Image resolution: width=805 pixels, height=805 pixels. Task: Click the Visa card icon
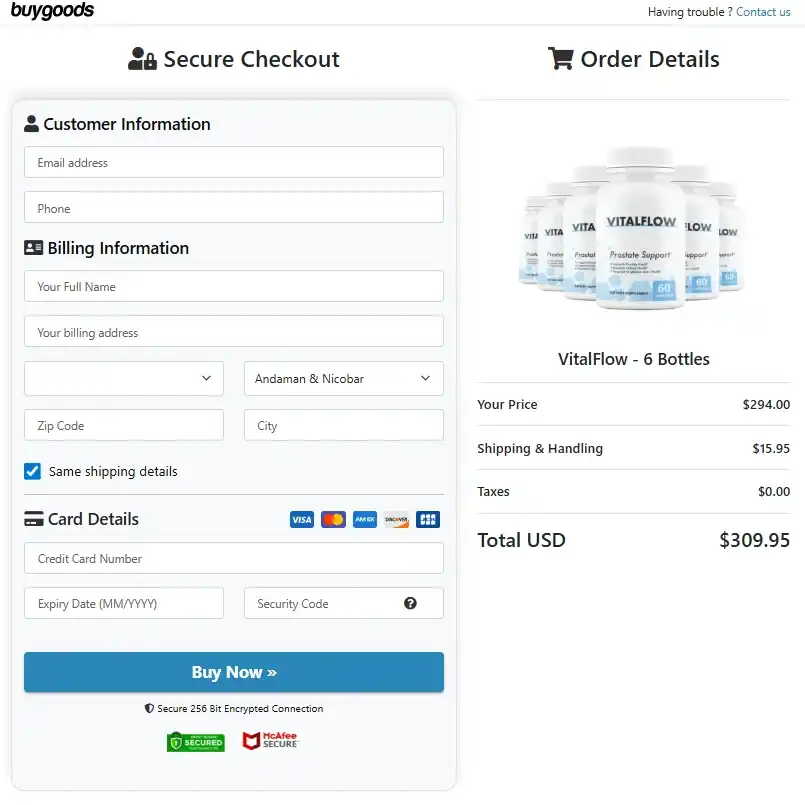pyautogui.click(x=301, y=519)
